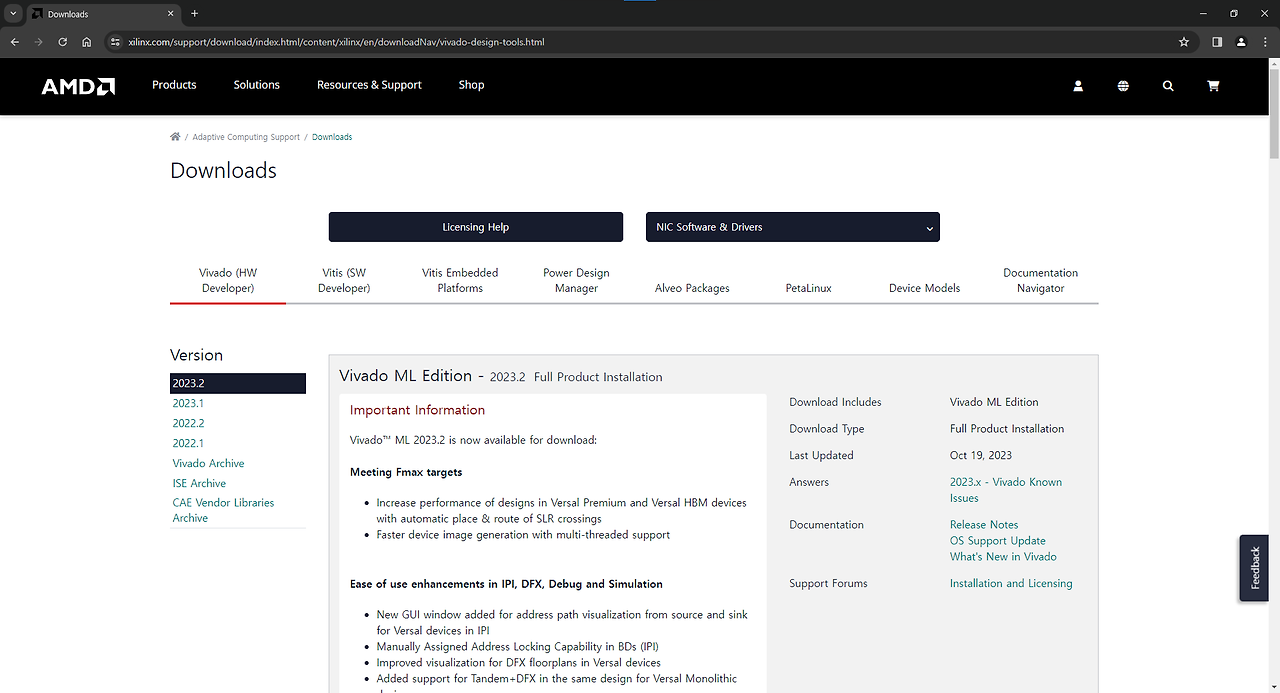Click the Licensing Help button
This screenshot has height=693, width=1280.
(476, 227)
